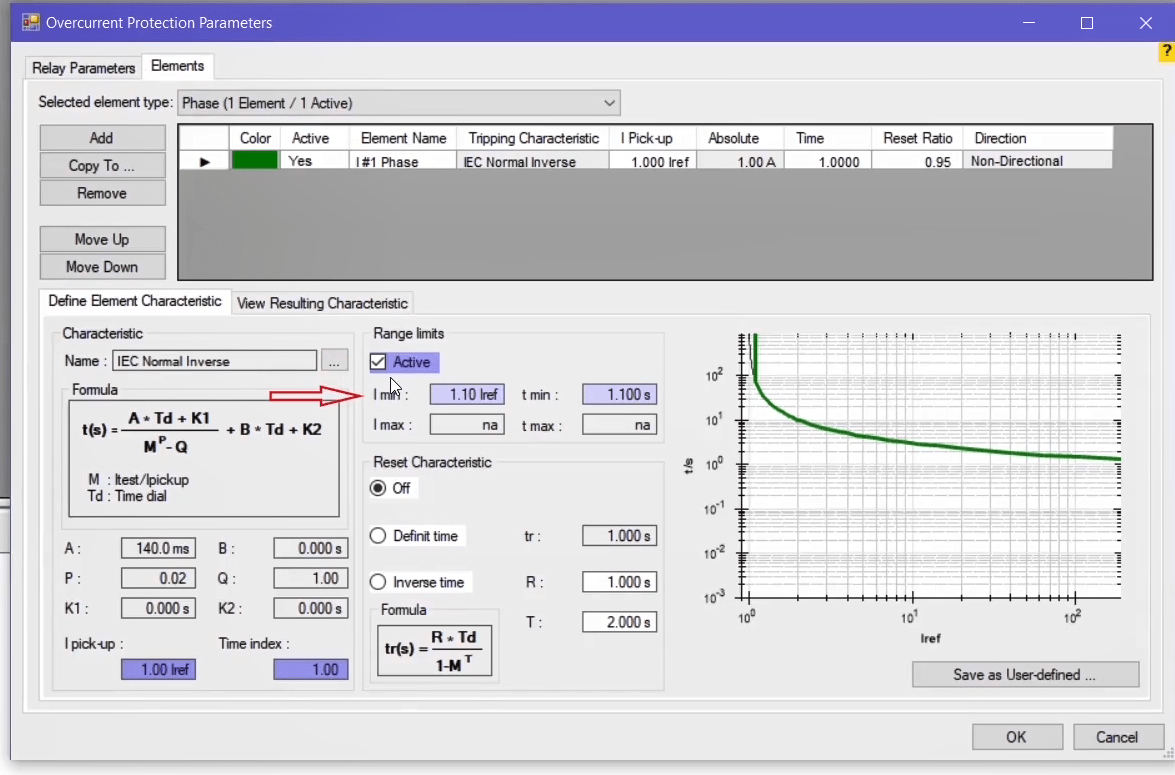Switch to Relay Parameters tab
This screenshot has height=775, width=1175.
(83, 68)
